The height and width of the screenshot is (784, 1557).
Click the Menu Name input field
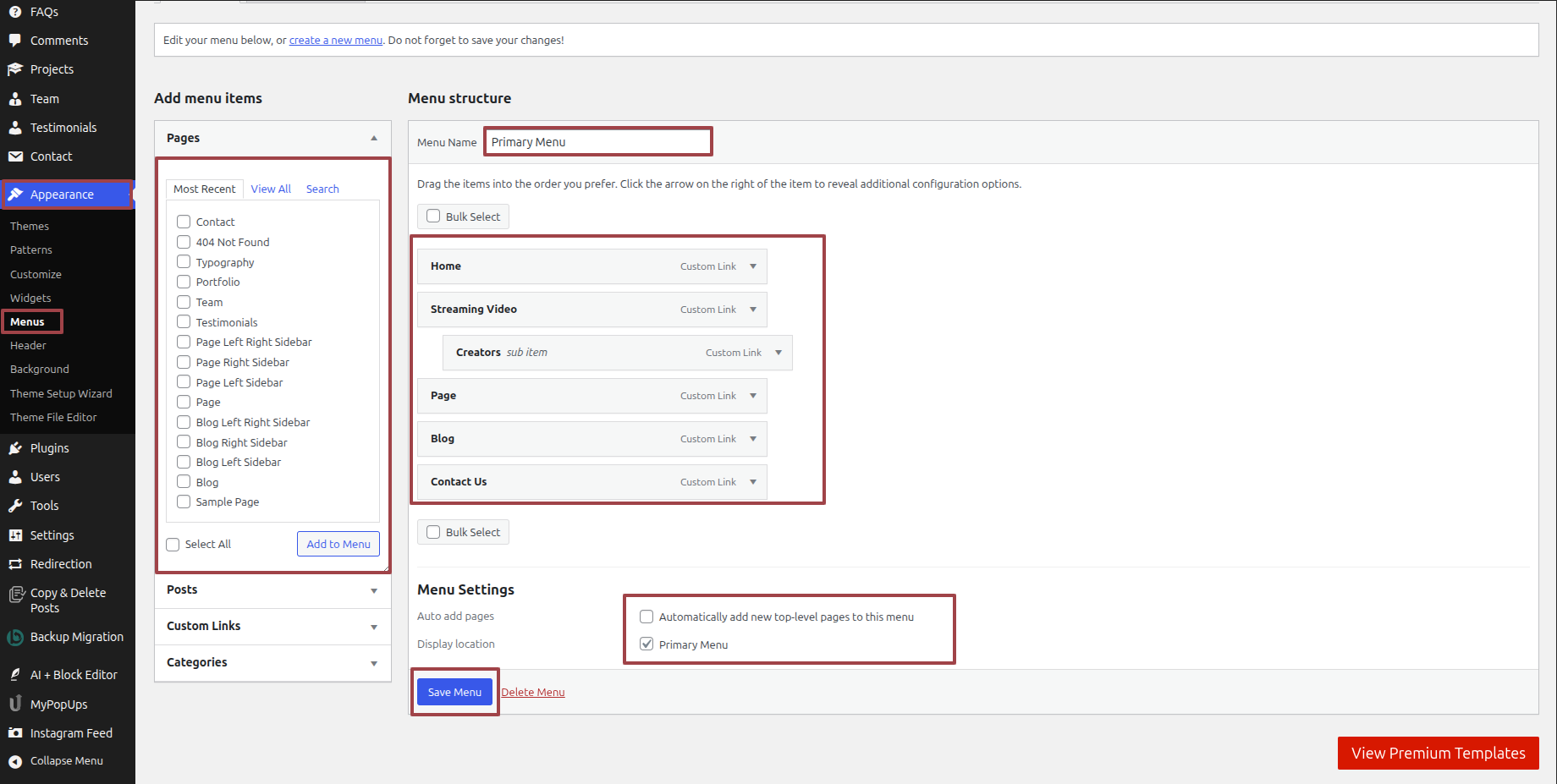click(598, 142)
